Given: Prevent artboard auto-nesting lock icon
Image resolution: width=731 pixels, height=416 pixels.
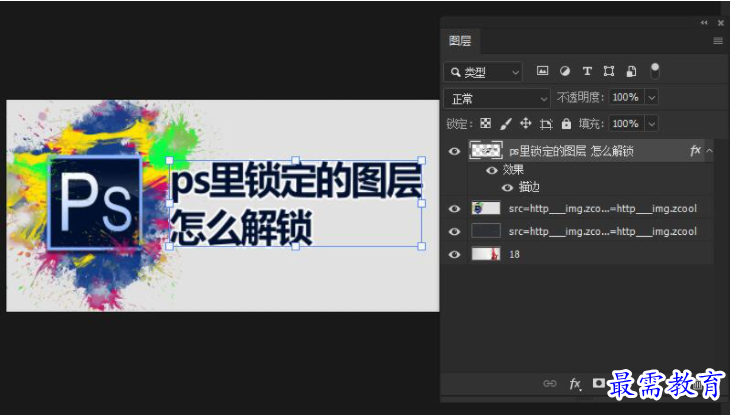Looking at the screenshot, I should (x=546, y=124).
